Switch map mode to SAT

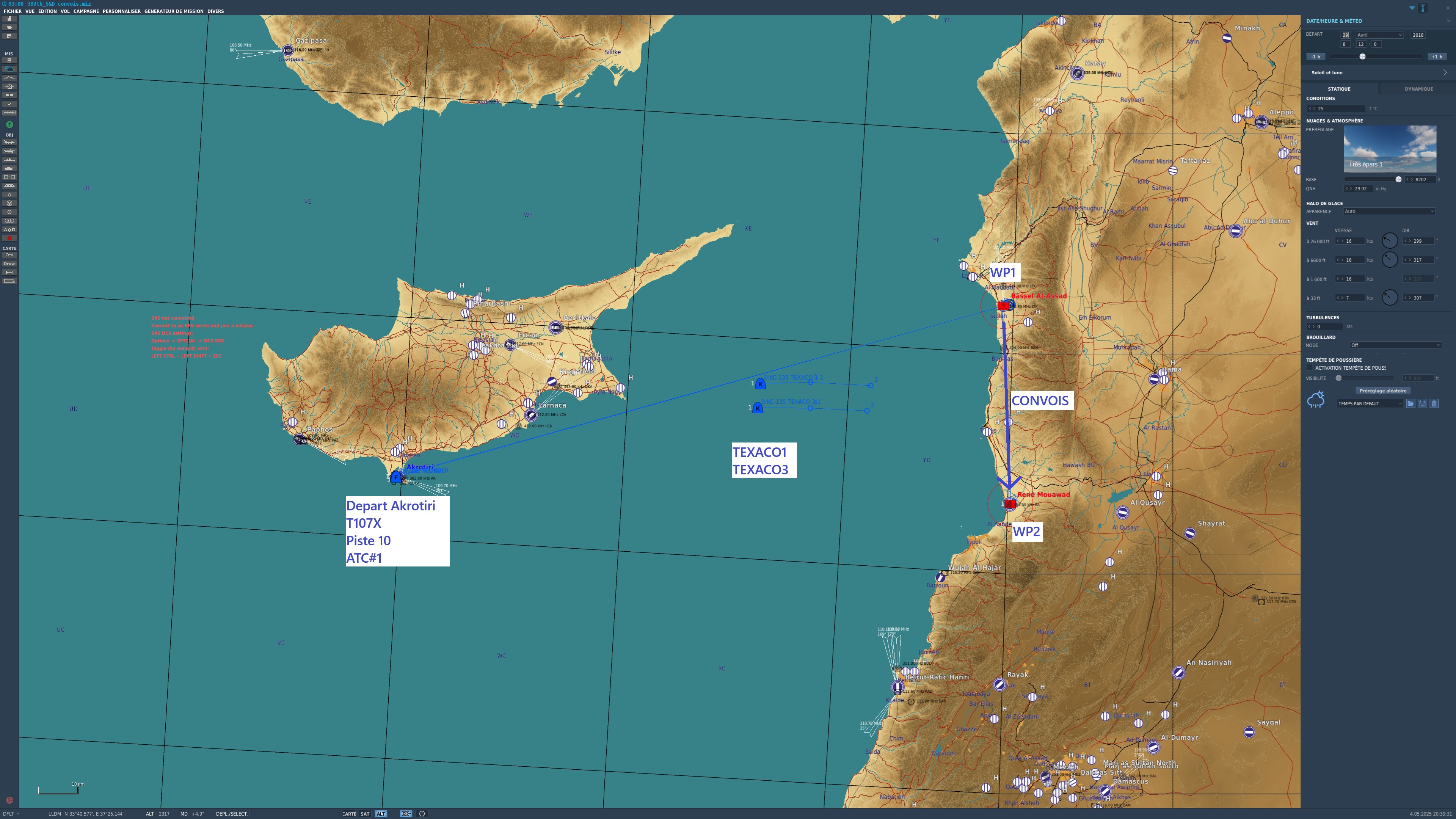tap(365, 814)
